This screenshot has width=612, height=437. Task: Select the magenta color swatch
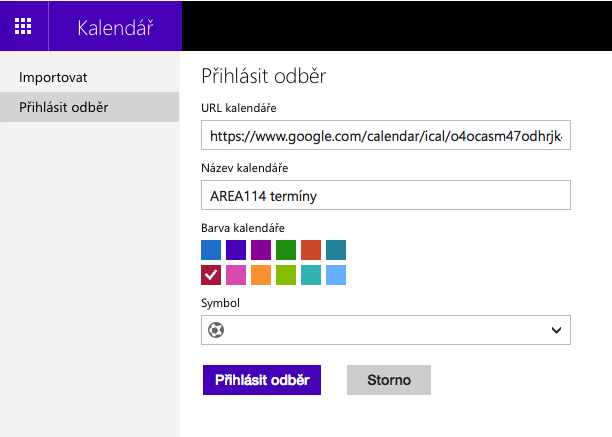pyautogui.click(x=261, y=250)
